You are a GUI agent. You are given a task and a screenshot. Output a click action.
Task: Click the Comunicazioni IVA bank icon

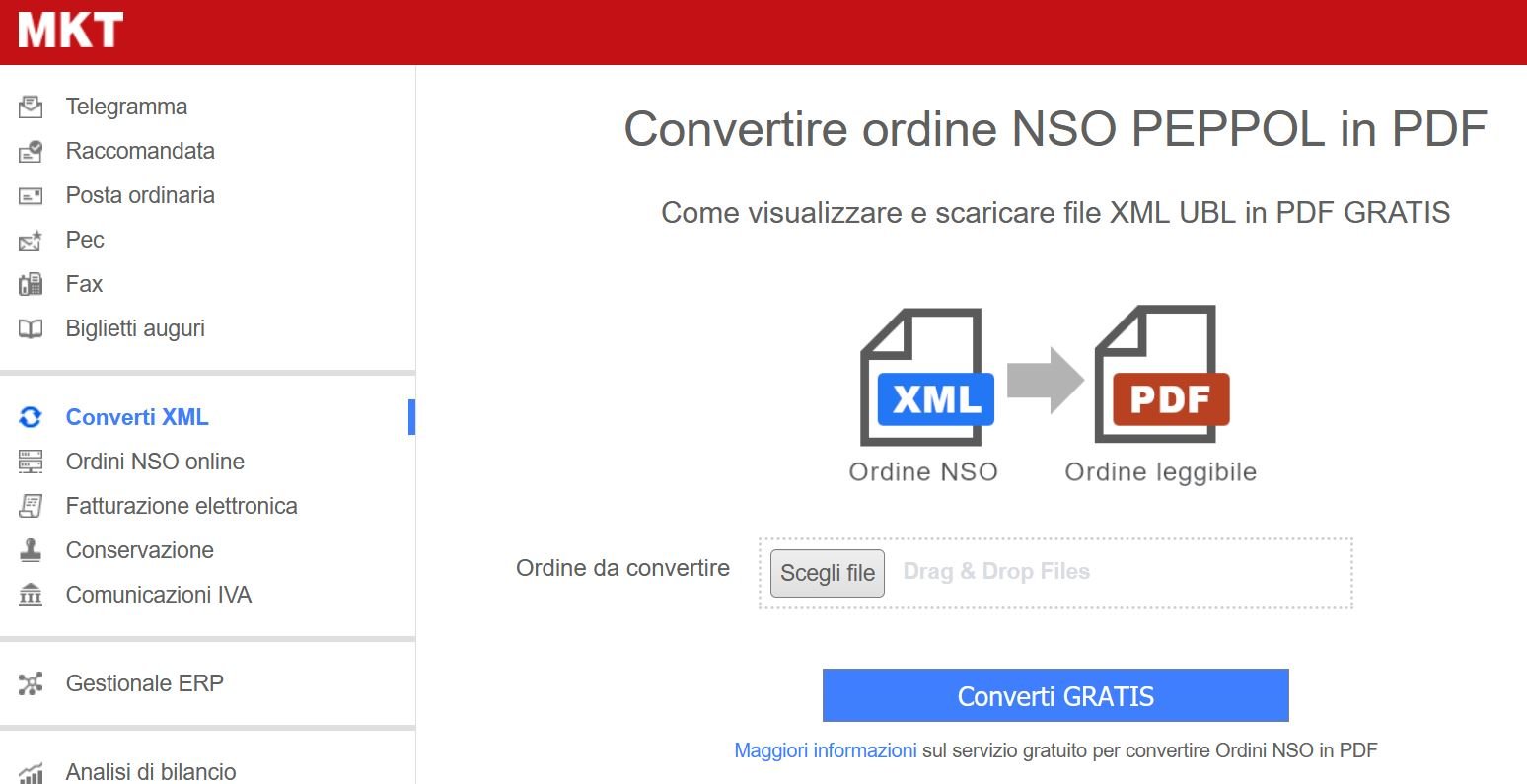point(30,594)
